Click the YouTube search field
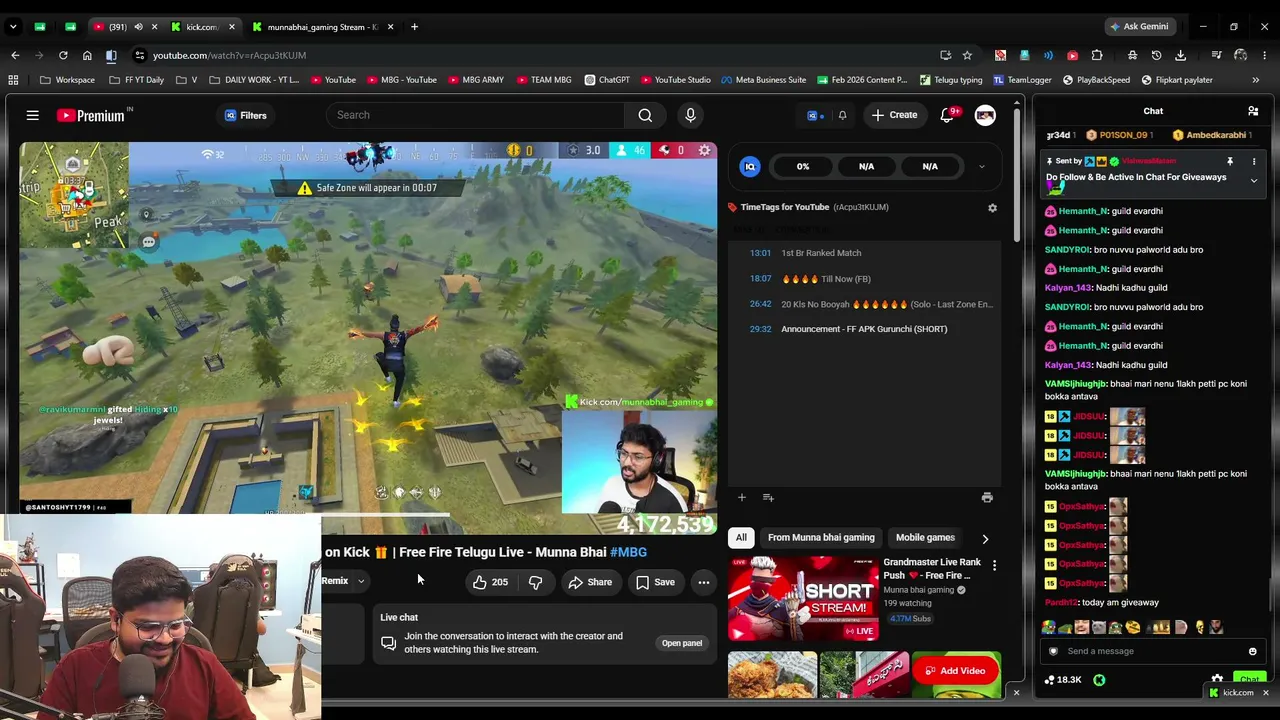 pos(477,115)
